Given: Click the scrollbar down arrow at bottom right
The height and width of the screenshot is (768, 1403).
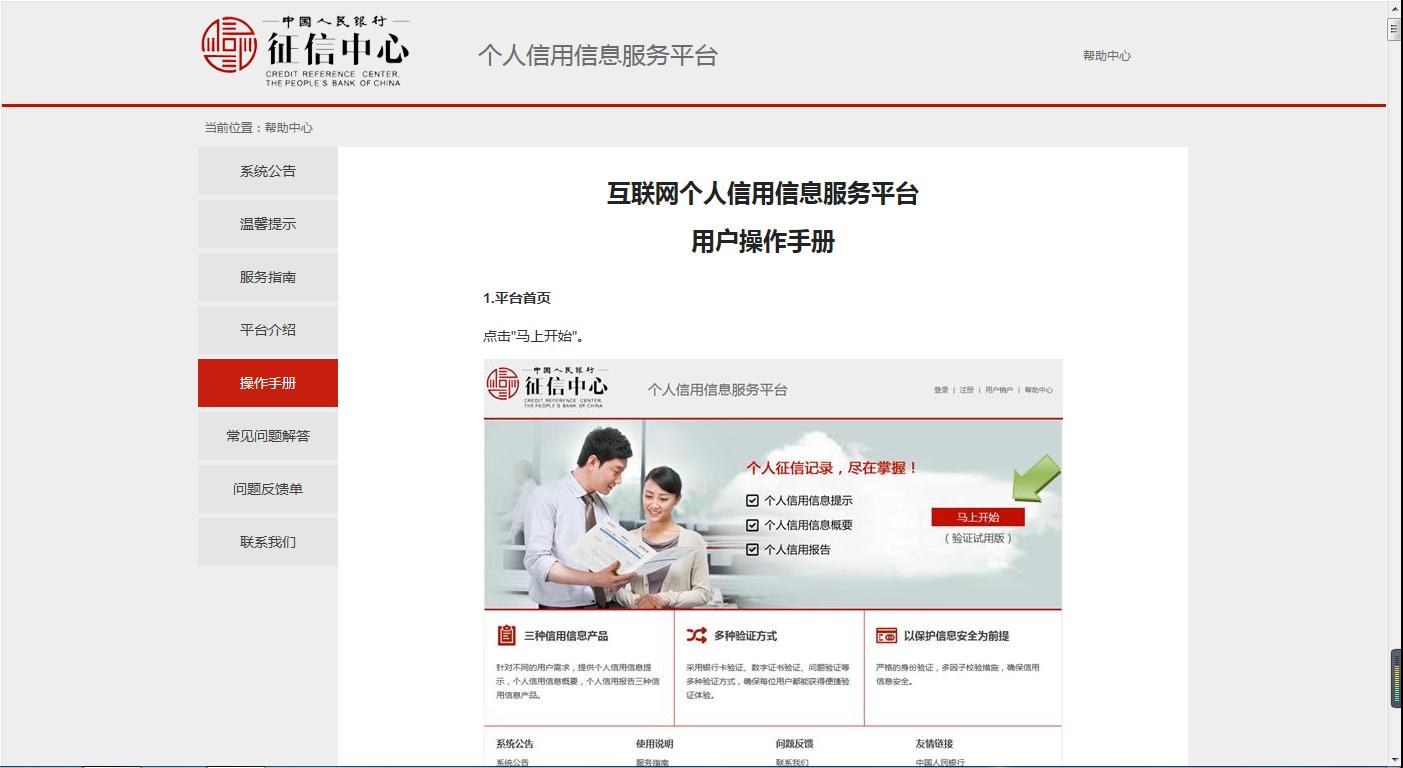Looking at the screenshot, I should 1394,760.
